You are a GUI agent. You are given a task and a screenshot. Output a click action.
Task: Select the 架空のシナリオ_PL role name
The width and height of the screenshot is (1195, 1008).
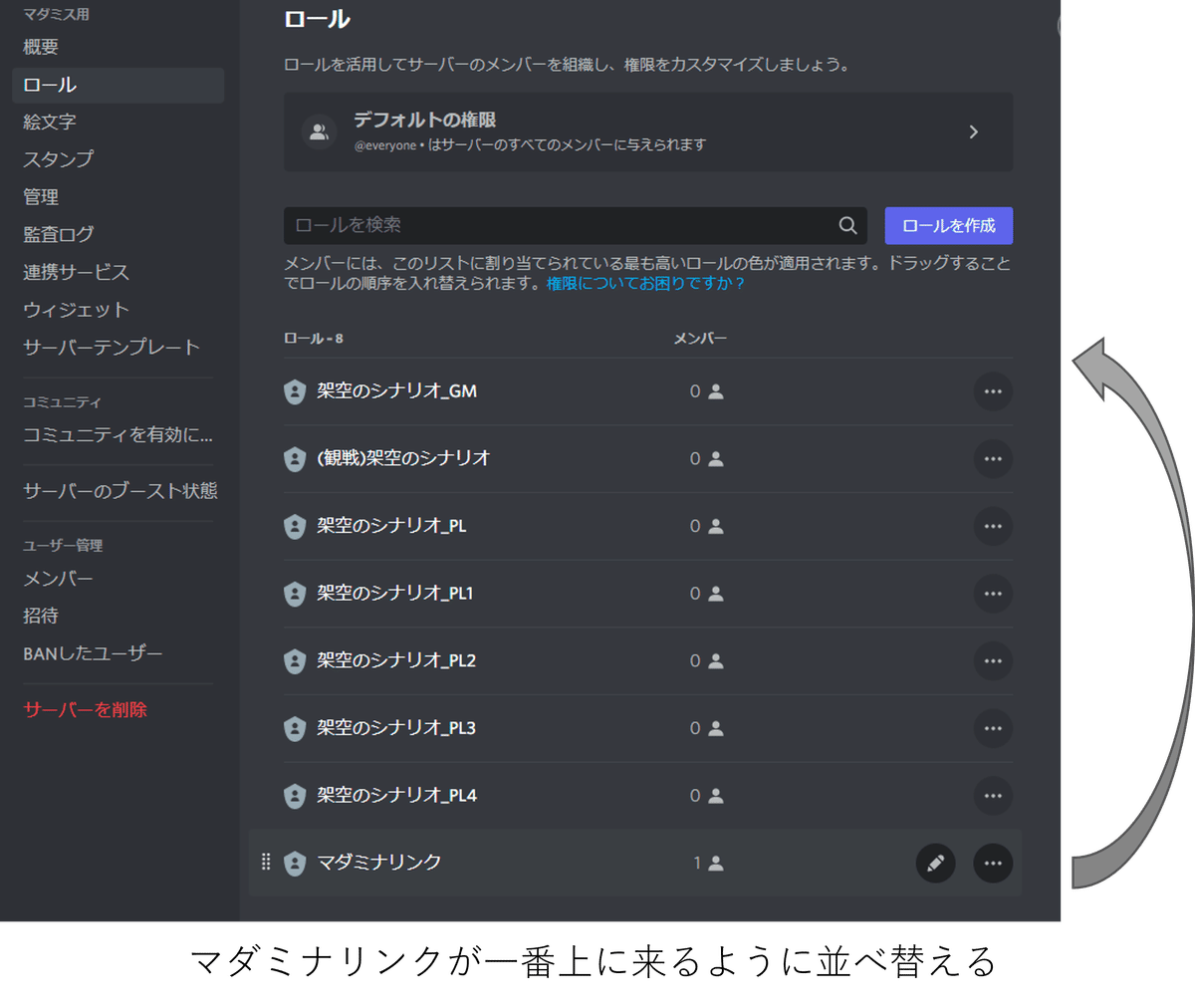pyautogui.click(x=391, y=526)
